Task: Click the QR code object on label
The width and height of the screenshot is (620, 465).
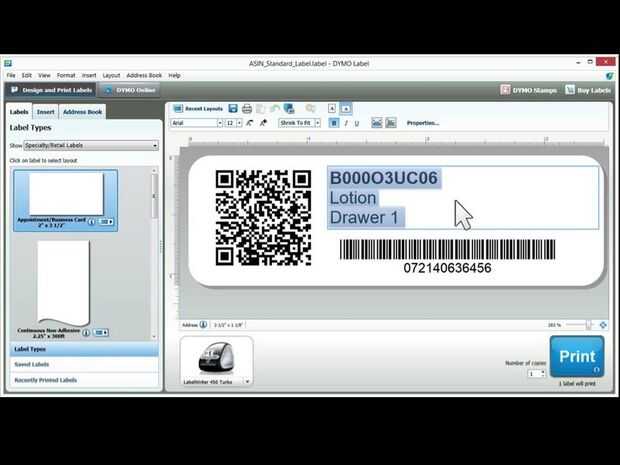Action: (263, 217)
